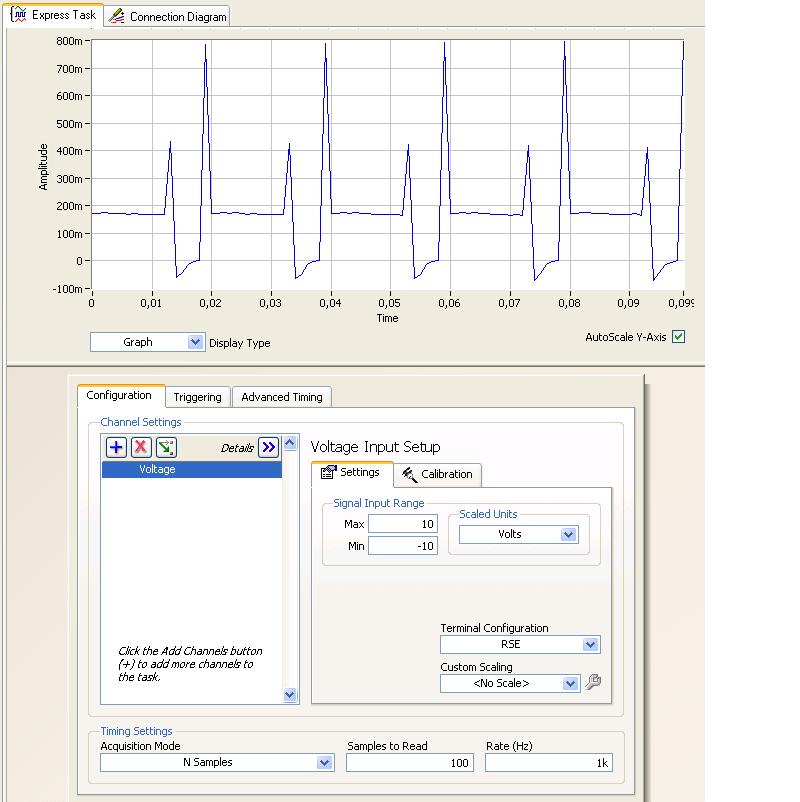Open the Display Type dropdown

[x=195, y=342]
